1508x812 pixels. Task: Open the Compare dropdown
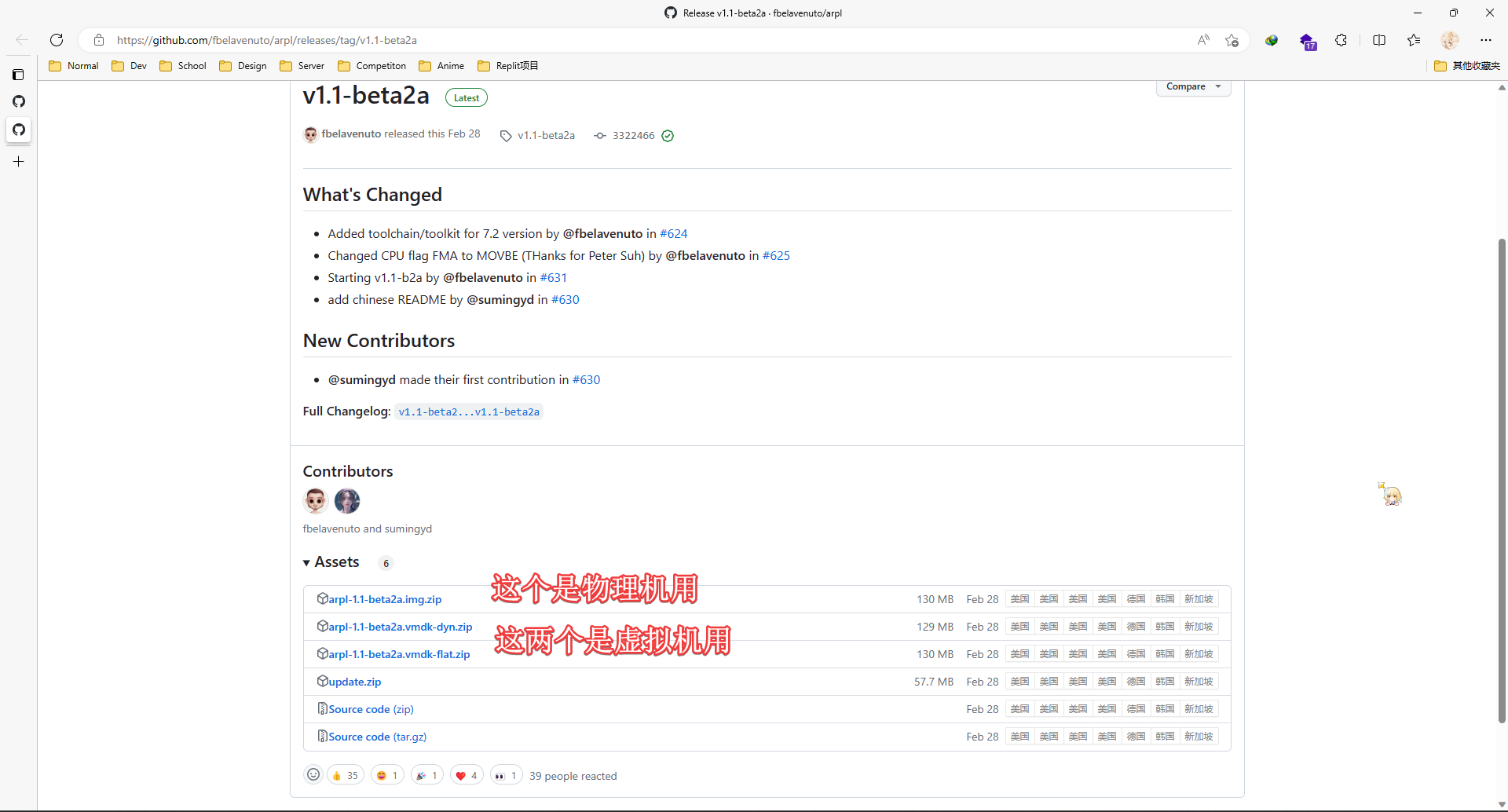1192,86
